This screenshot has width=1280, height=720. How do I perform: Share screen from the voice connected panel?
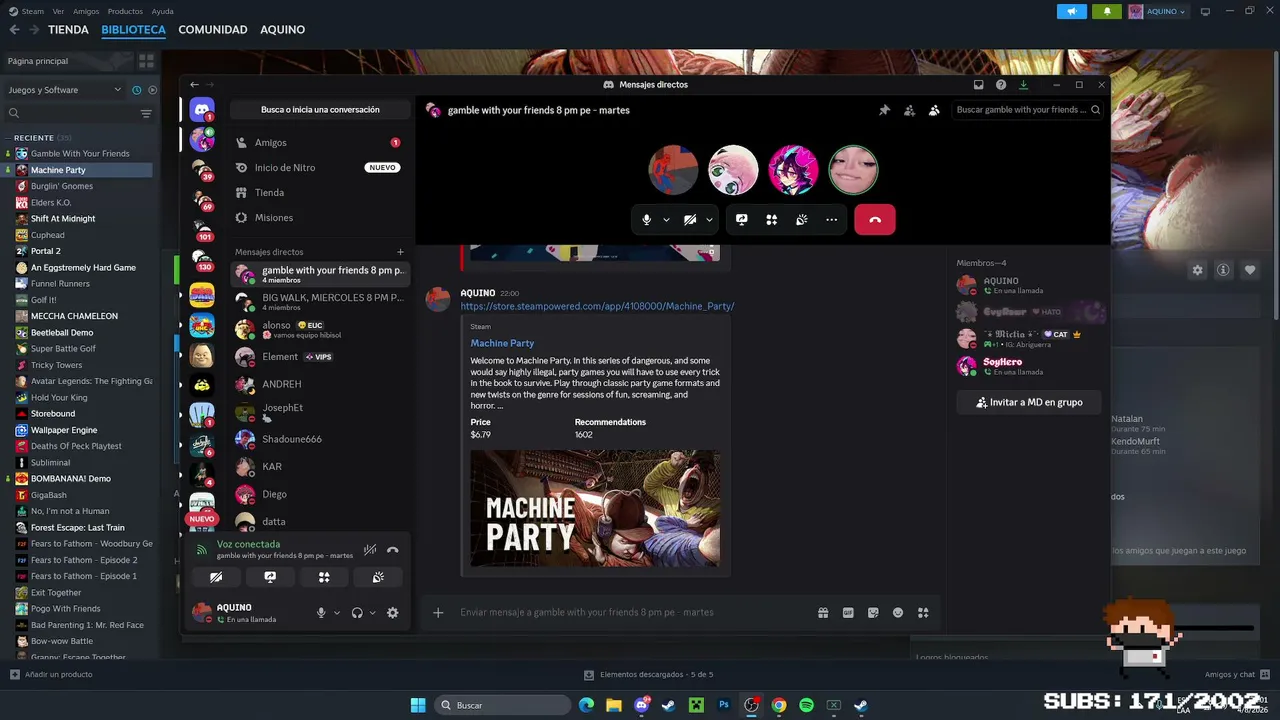point(270,577)
